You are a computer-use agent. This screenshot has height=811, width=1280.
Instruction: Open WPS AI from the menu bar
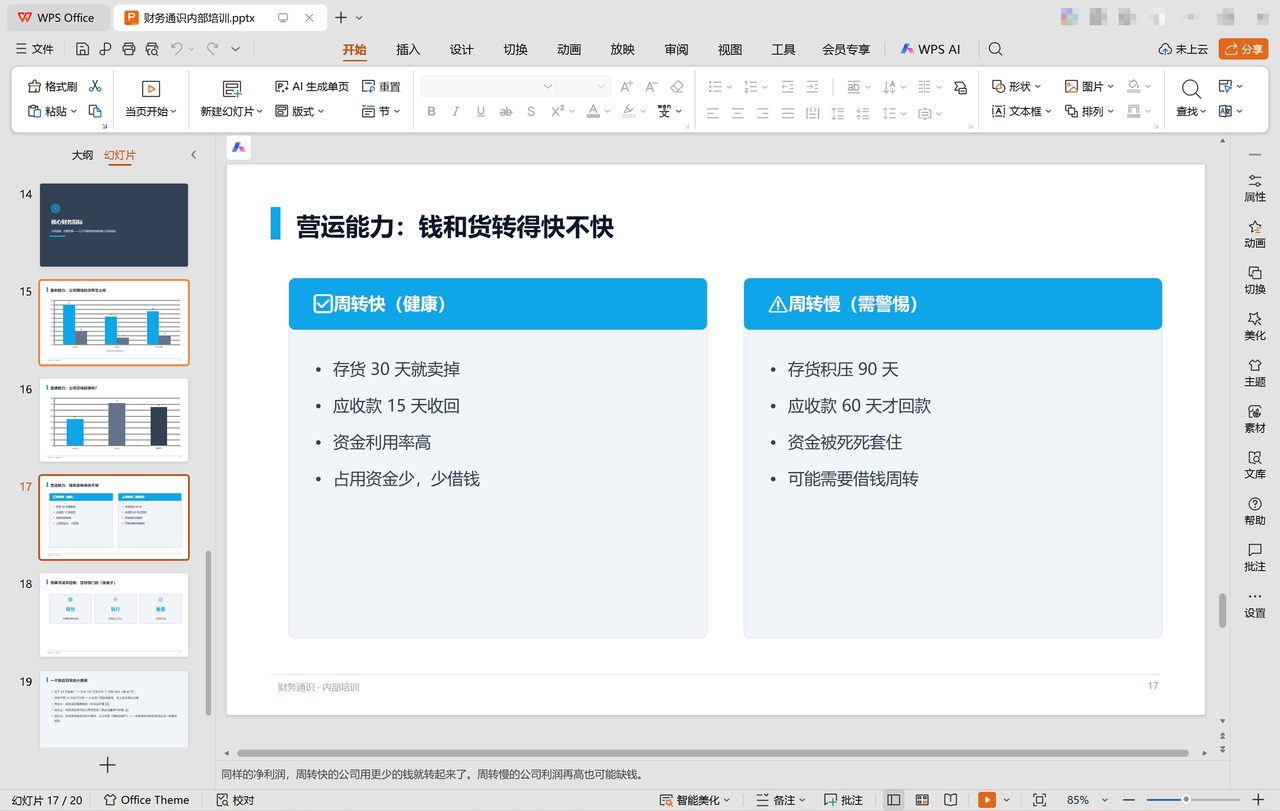click(x=930, y=49)
